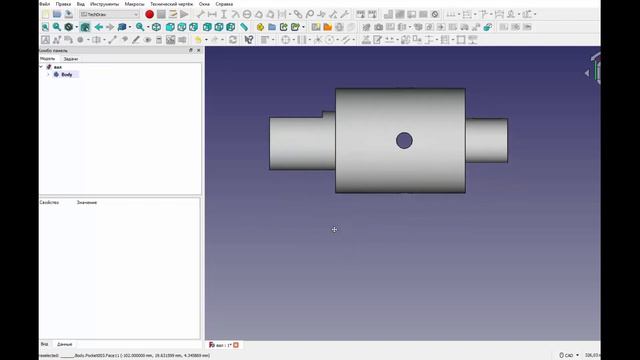Close the combo view panel
The image size is (640, 360).
pos(199,51)
